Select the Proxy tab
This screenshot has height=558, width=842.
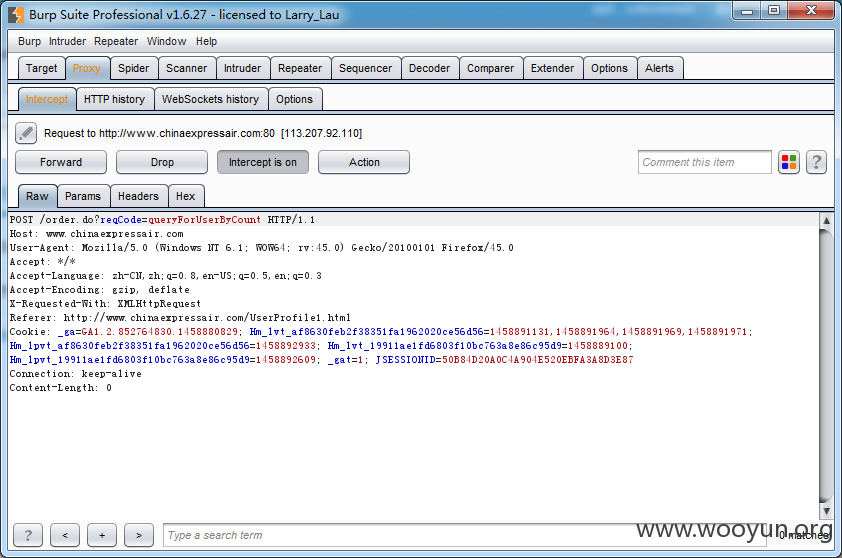tap(86, 68)
